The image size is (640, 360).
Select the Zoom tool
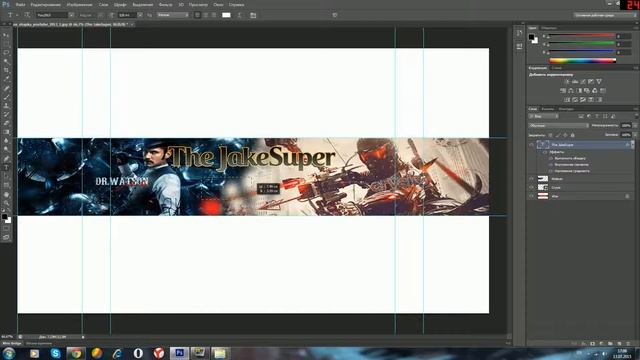(x=6, y=203)
